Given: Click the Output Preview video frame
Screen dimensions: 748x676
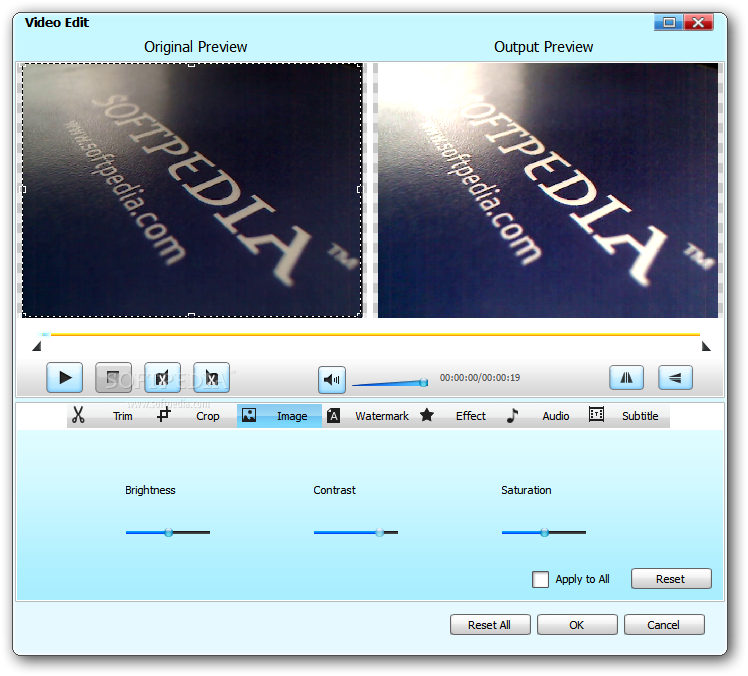Looking at the screenshot, I should [x=548, y=190].
